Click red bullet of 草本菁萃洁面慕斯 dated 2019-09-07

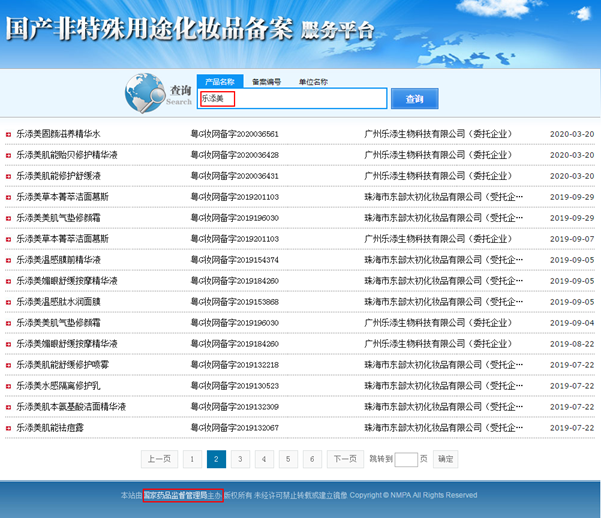click(x=8, y=239)
